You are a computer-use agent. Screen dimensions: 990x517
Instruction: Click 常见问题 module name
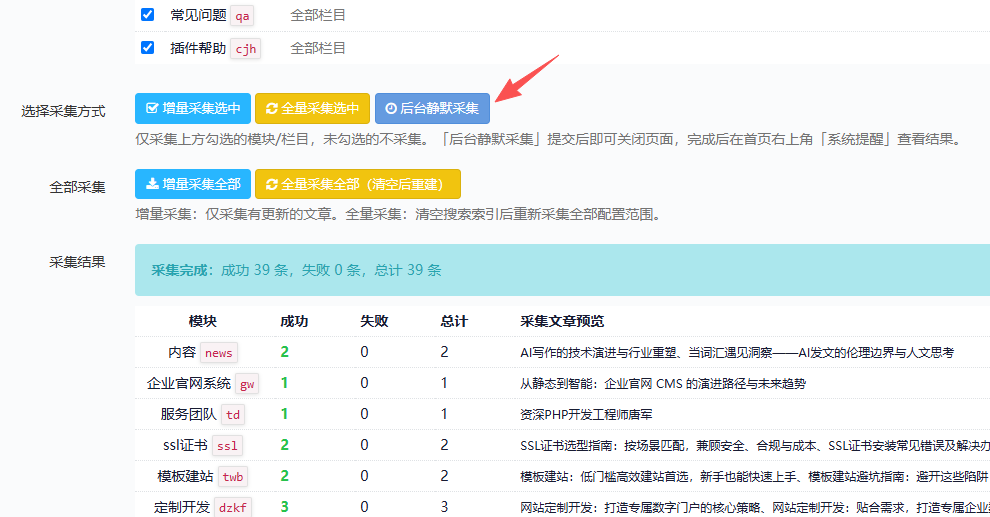(198, 15)
